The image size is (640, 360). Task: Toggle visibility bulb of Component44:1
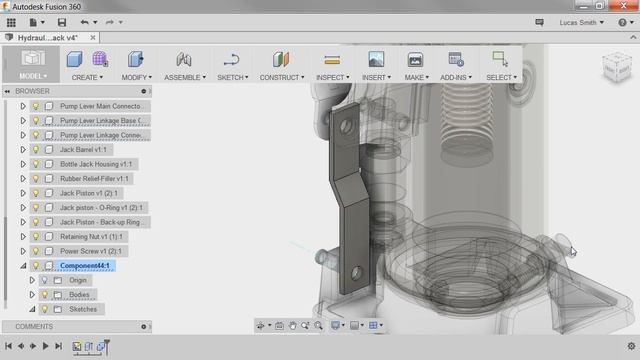pos(36,266)
